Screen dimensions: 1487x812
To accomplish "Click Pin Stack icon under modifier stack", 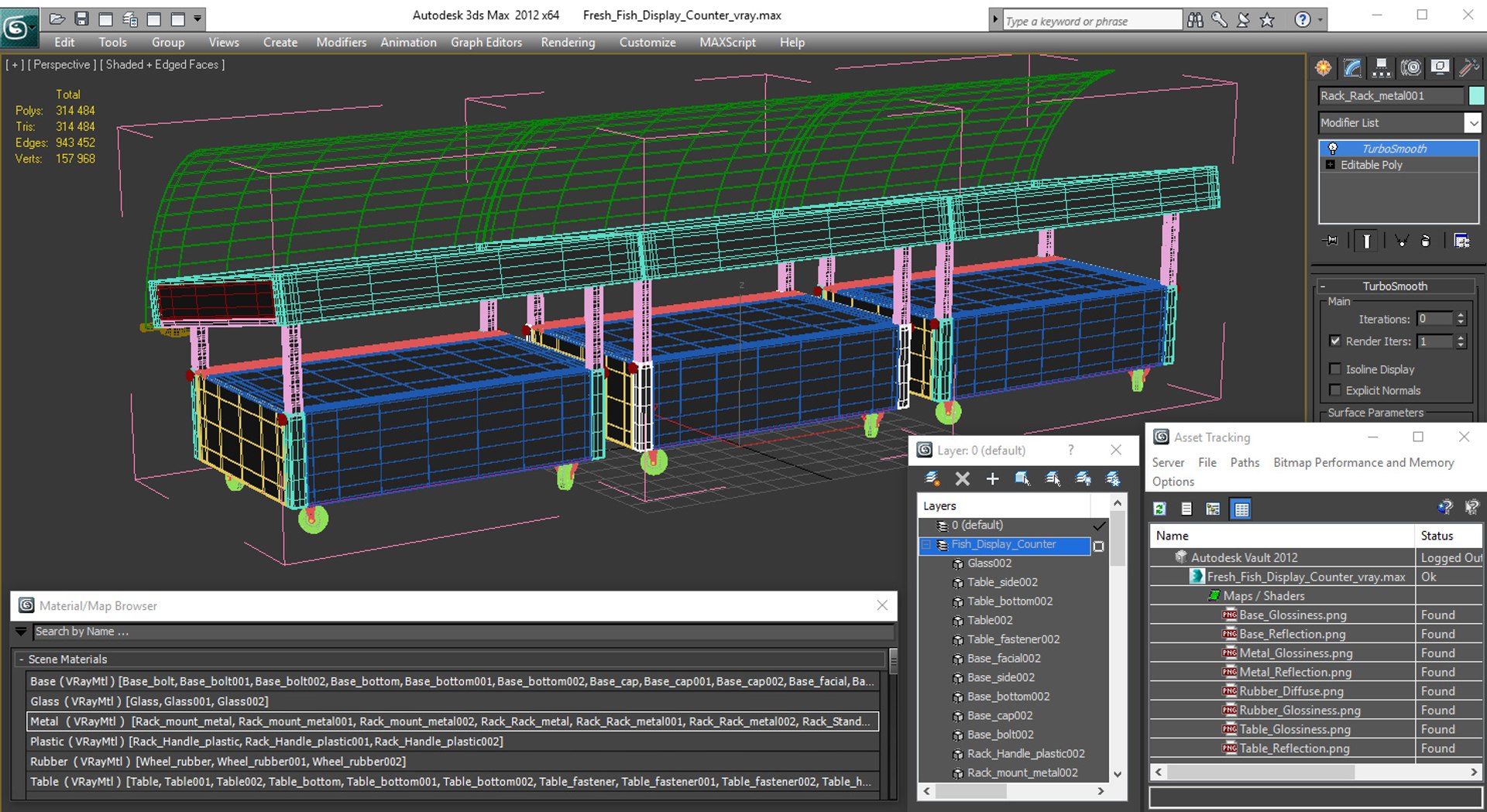I will pos(1331,241).
